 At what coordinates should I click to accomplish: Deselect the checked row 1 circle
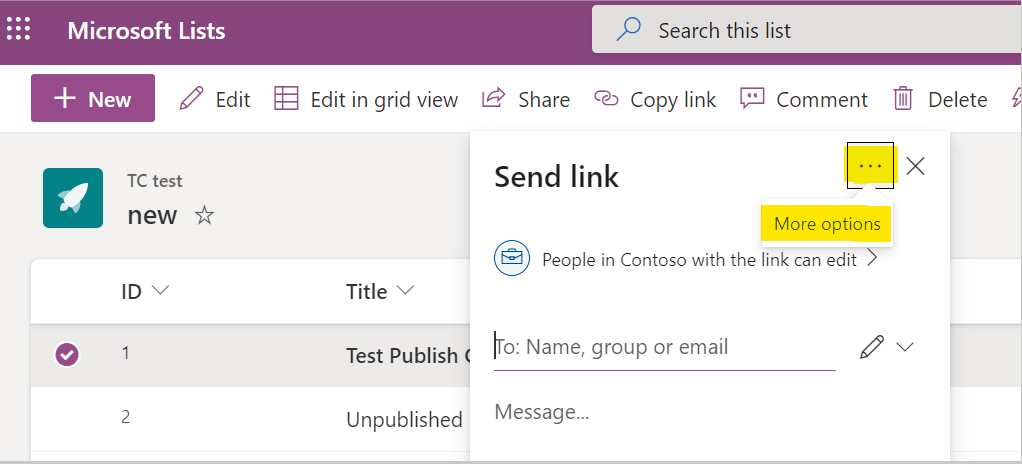pos(67,355)
